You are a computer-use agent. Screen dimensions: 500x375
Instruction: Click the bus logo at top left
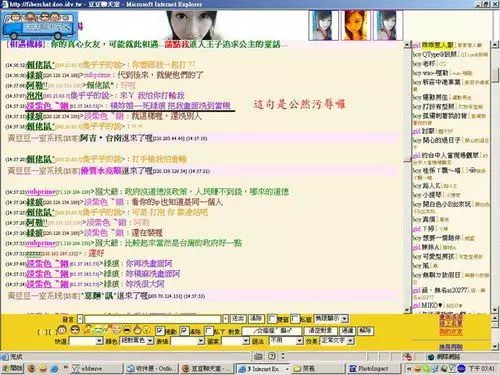coord(39,26)
